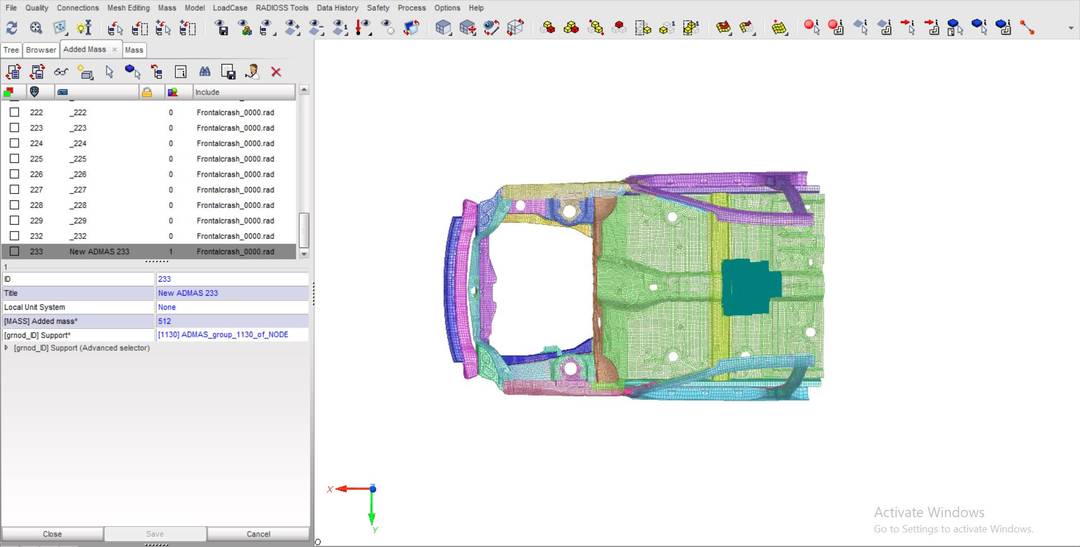This screenshot has height=547, width=1080.
Task: Click the glasses icon in Added Mass toolbar
Action: click(61, 72)
